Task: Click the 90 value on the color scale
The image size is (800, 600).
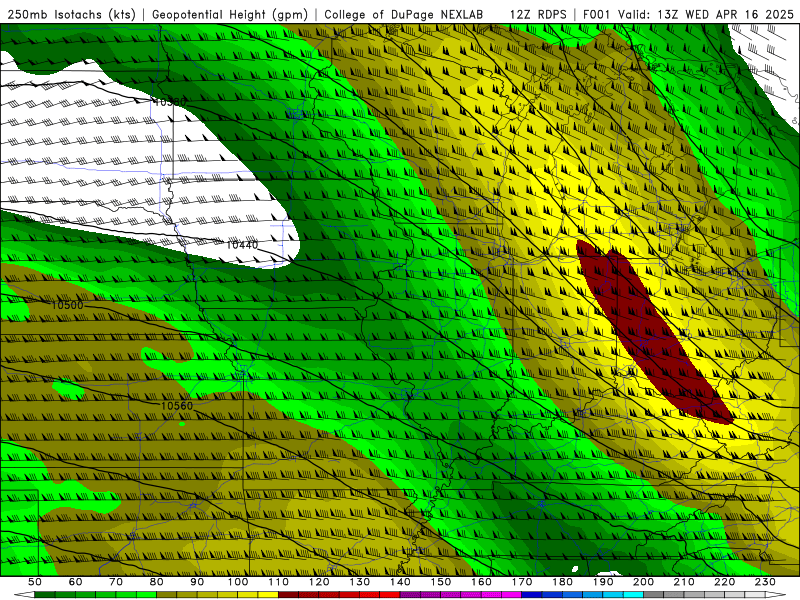Action: (197, 582)
